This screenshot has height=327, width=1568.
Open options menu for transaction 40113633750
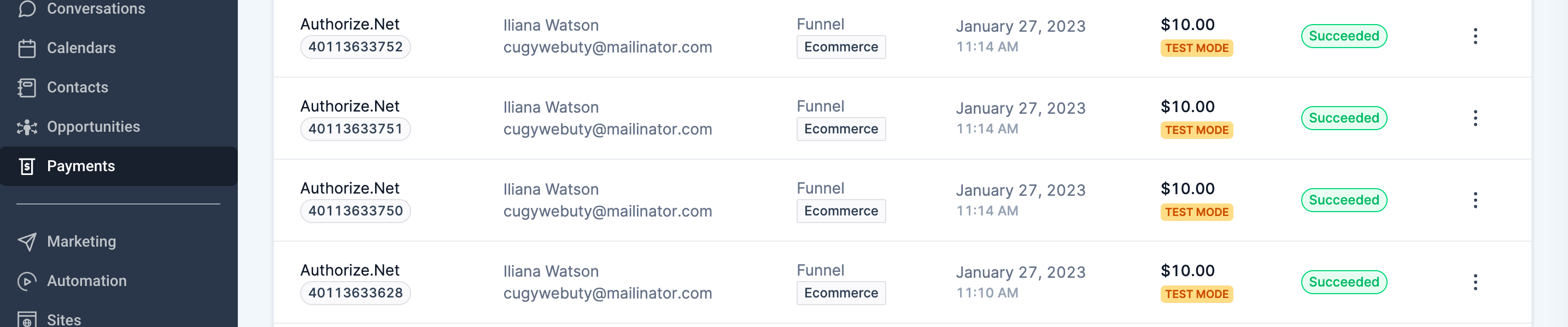pyautogui.click(x=1475, y=200)
